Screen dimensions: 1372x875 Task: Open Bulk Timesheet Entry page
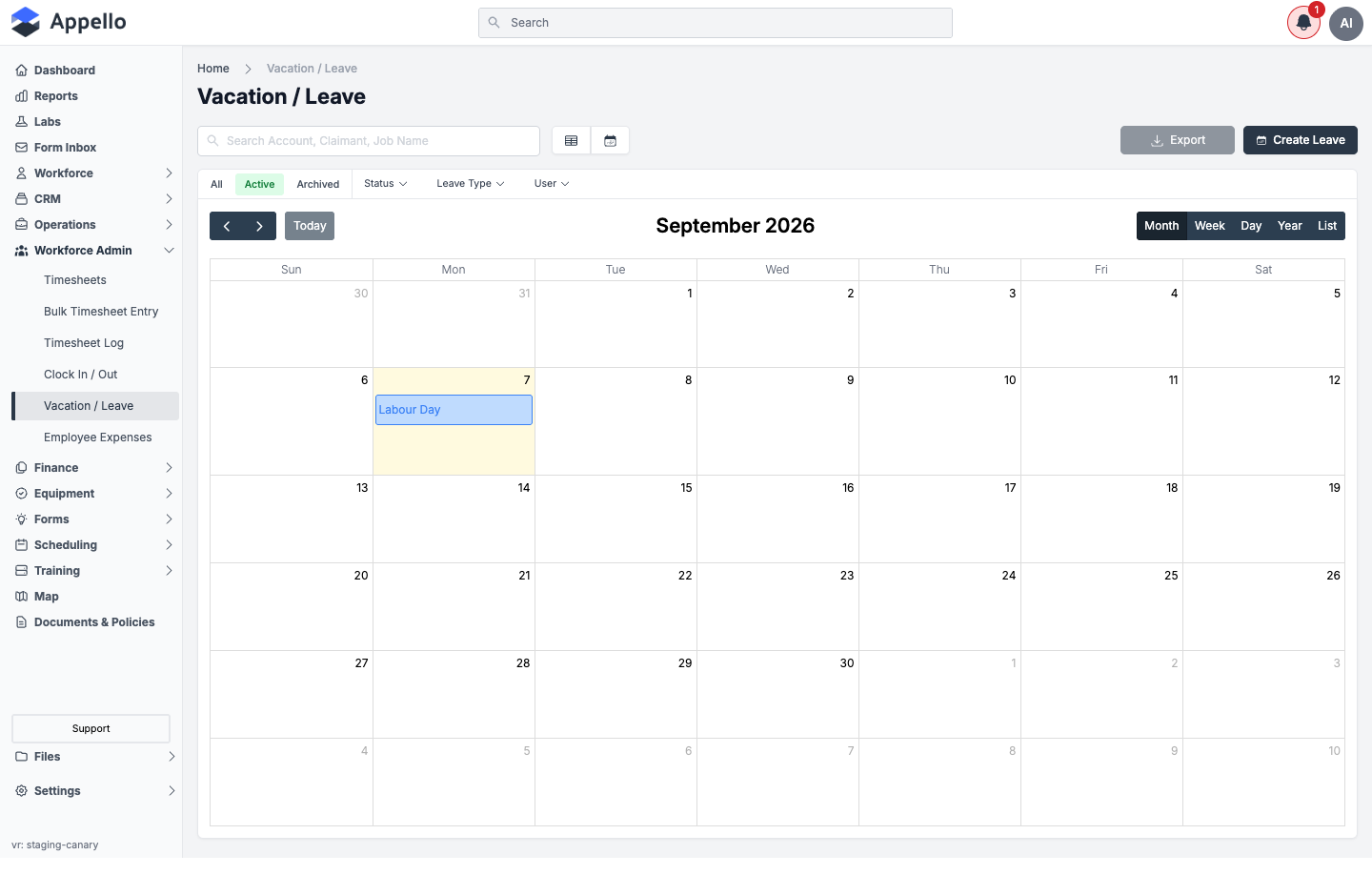(x=101, y=312)
